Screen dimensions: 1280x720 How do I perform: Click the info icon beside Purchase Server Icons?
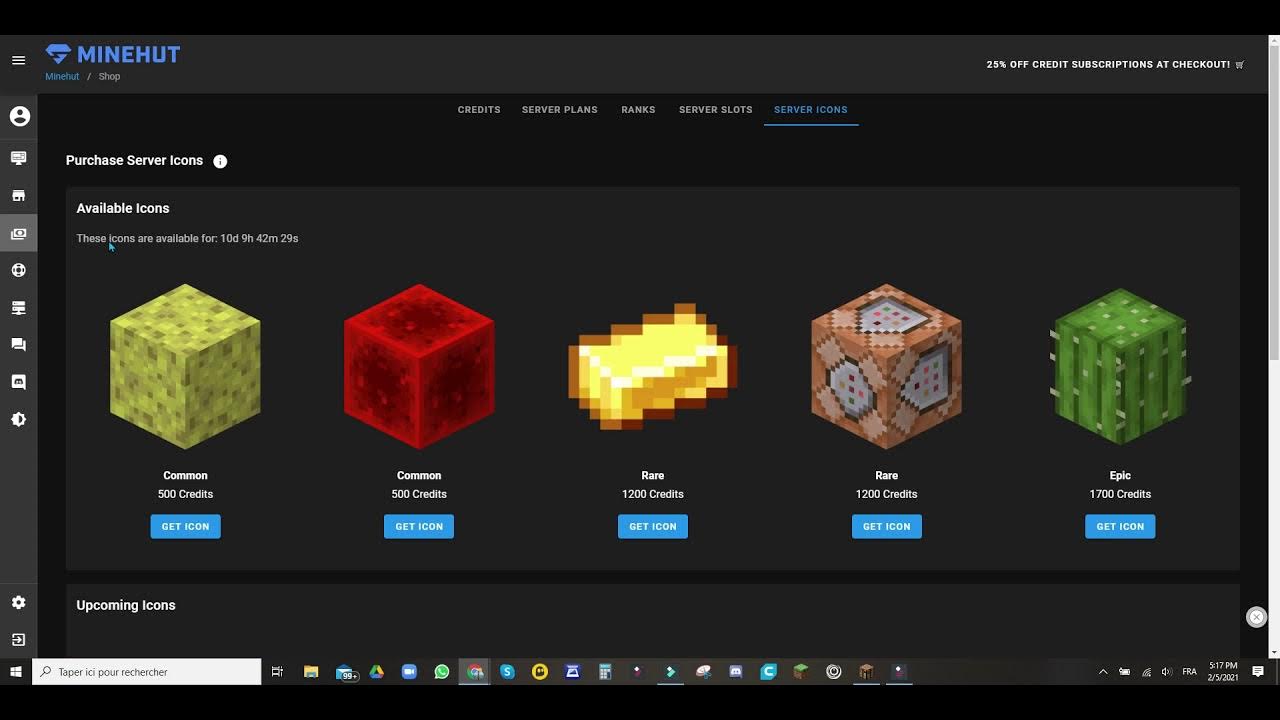coord(220,161)
